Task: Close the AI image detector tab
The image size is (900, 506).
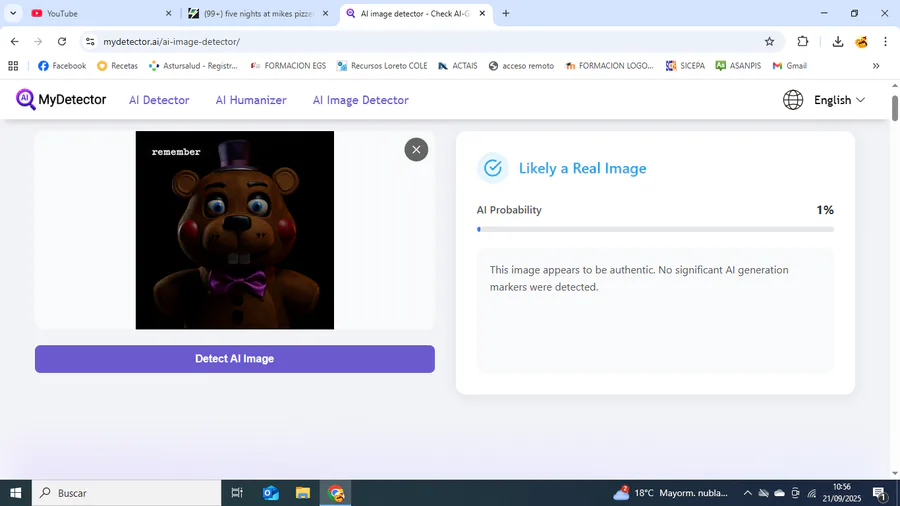Action: (482, 13)
